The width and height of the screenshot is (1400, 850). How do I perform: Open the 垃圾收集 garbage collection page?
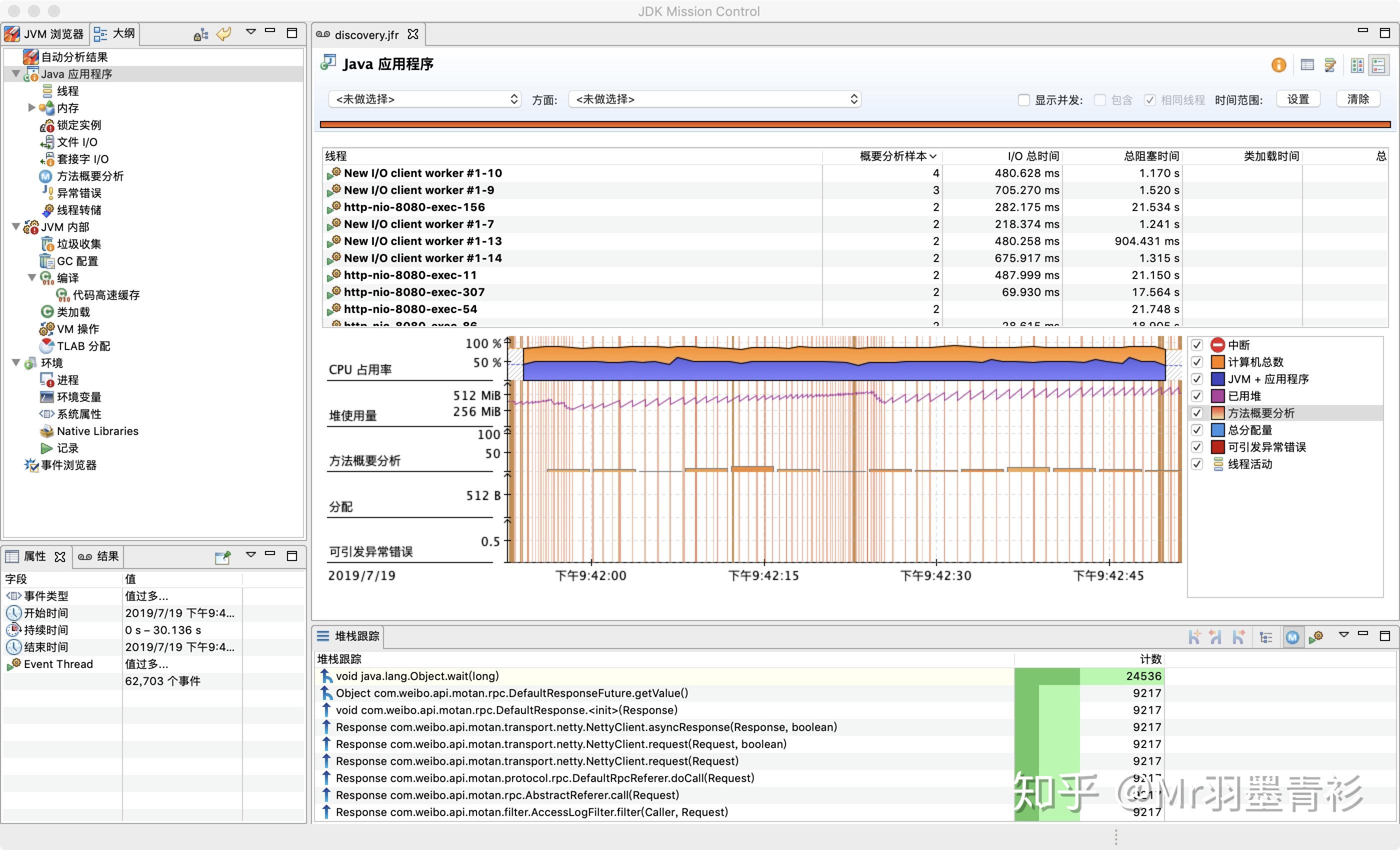point(79,244)
